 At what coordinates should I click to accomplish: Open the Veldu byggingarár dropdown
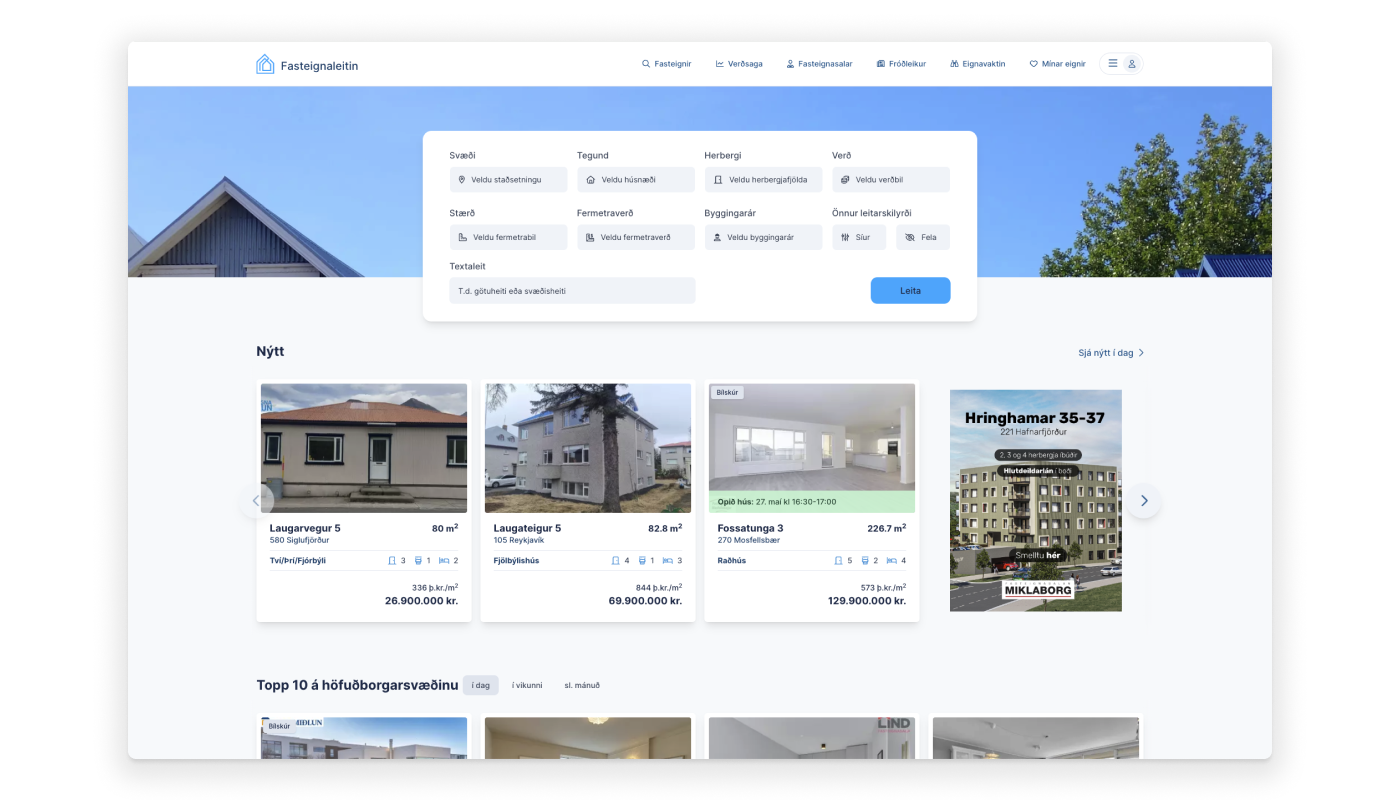point(763,237)
